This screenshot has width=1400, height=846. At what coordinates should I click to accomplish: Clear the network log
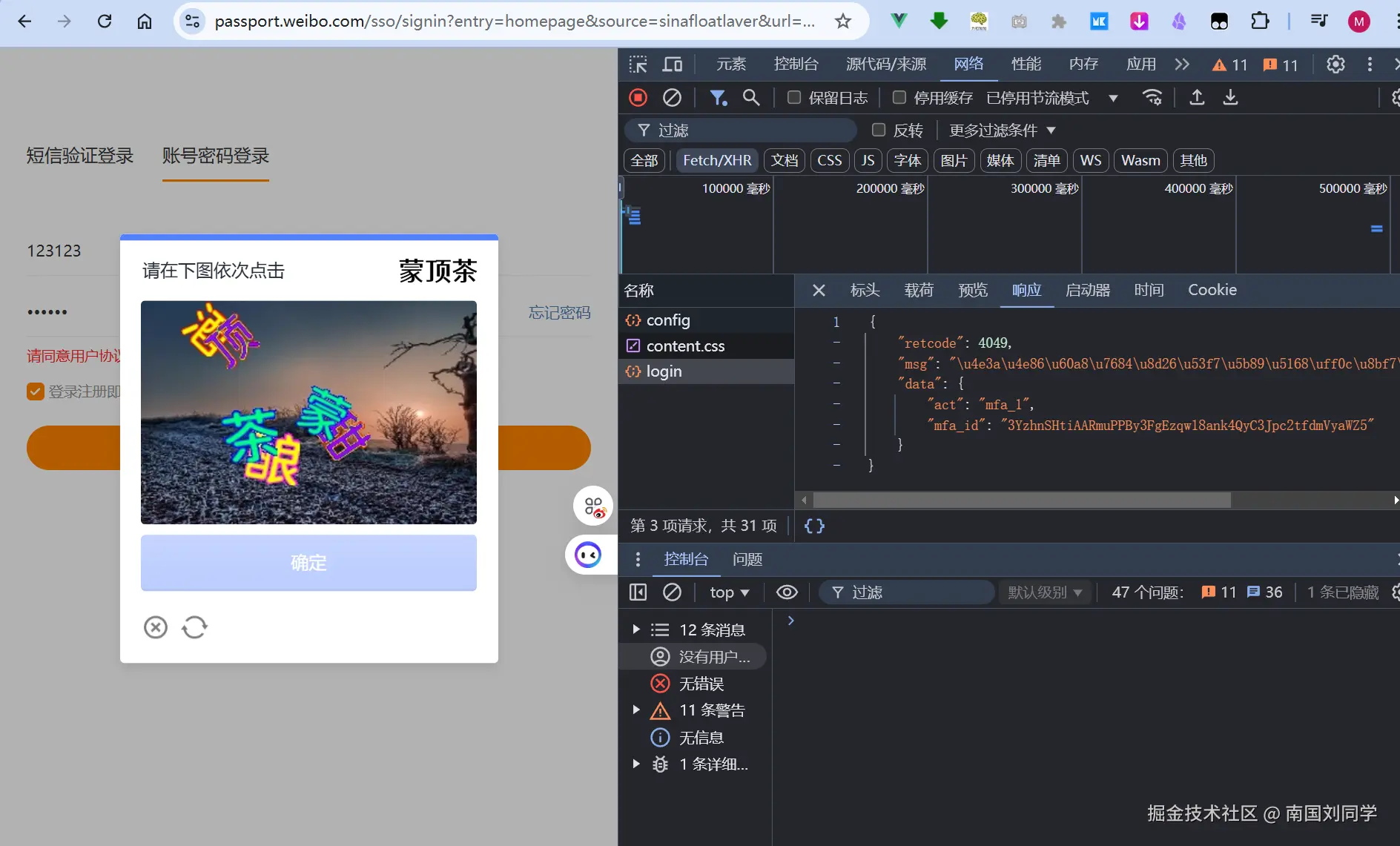672,97
